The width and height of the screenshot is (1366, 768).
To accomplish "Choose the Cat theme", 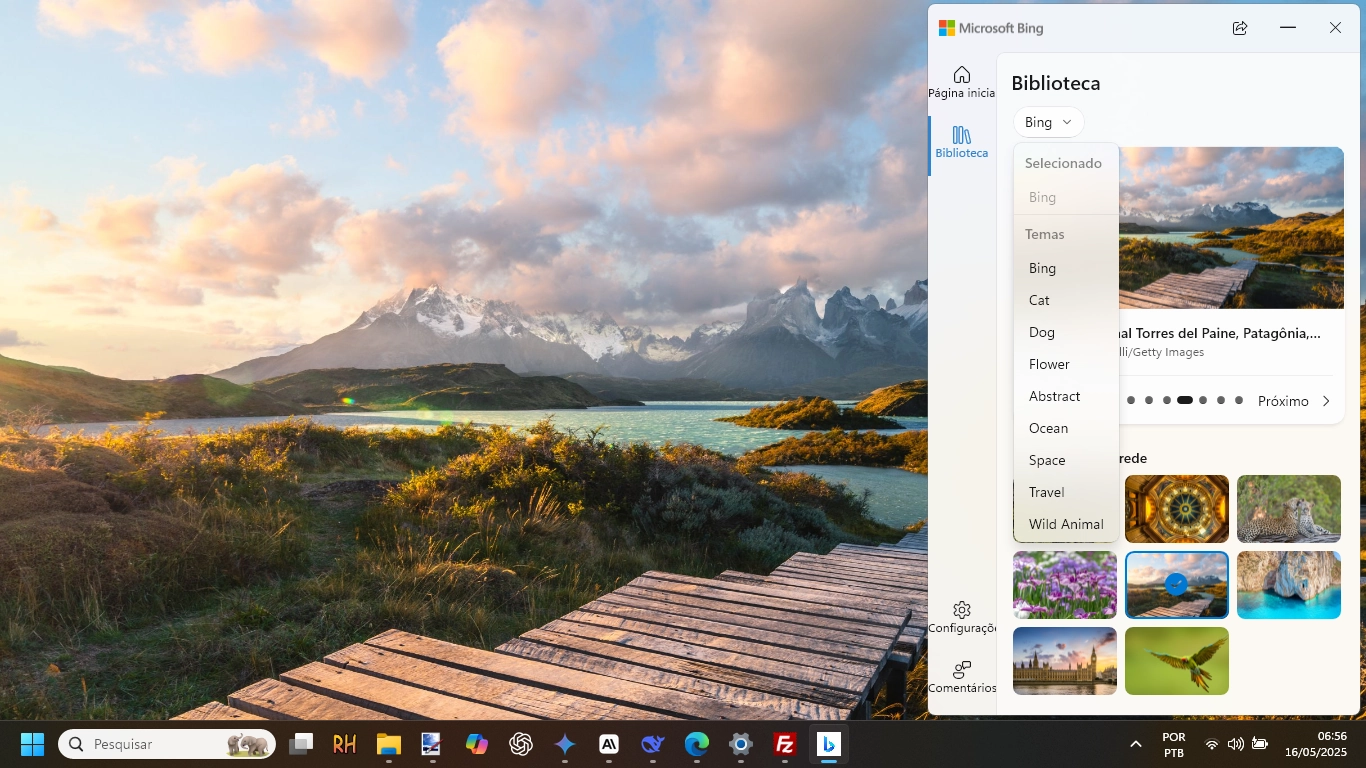I will (1066, 300).
